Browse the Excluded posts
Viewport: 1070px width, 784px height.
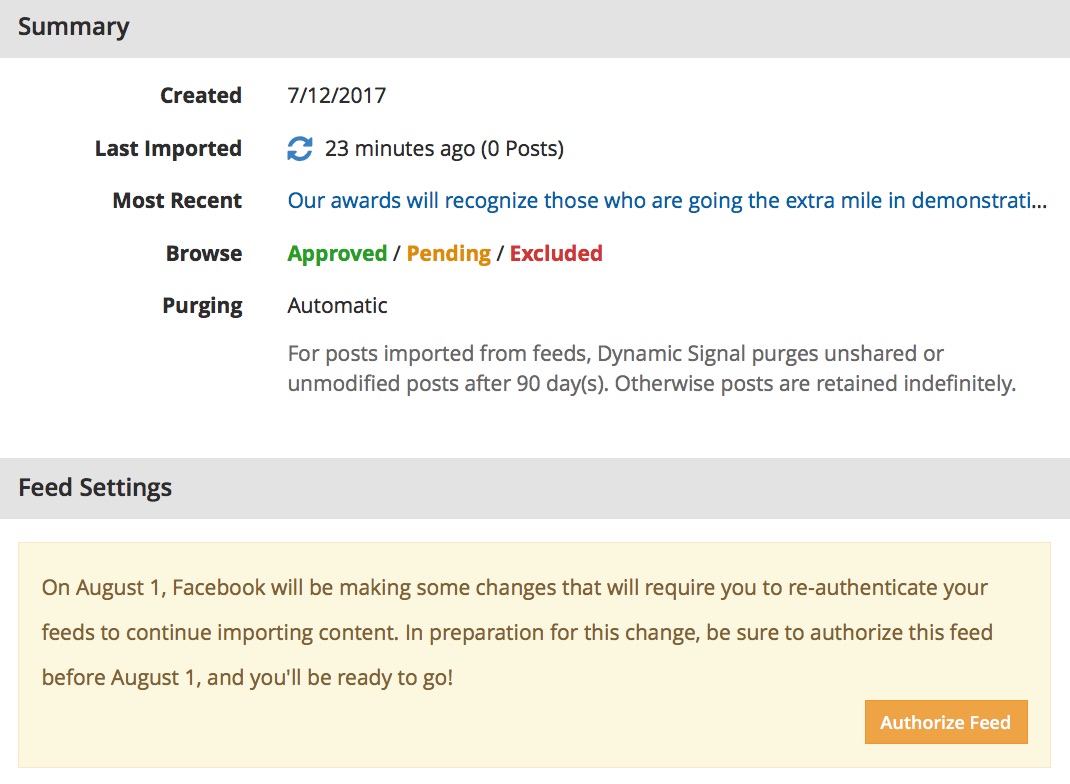pyautogui.click(x=556, y=253)
